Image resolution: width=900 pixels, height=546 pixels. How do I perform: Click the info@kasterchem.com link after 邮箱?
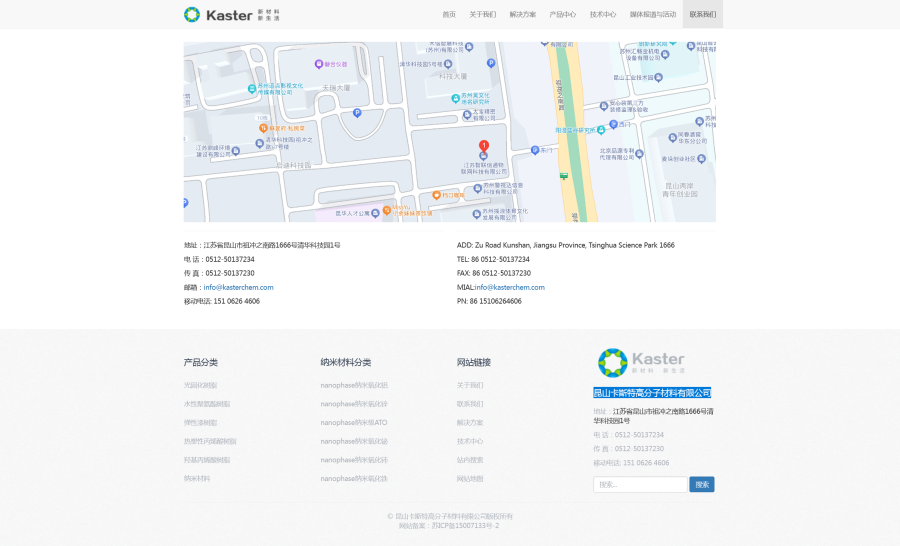pyautogui.click(x=238, y=287)
